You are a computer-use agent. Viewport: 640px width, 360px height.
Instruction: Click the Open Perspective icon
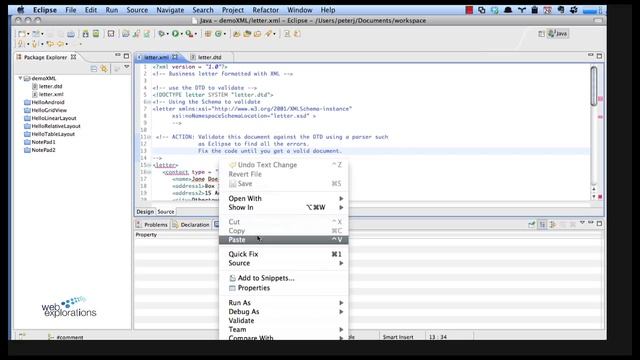pos(541,34)
